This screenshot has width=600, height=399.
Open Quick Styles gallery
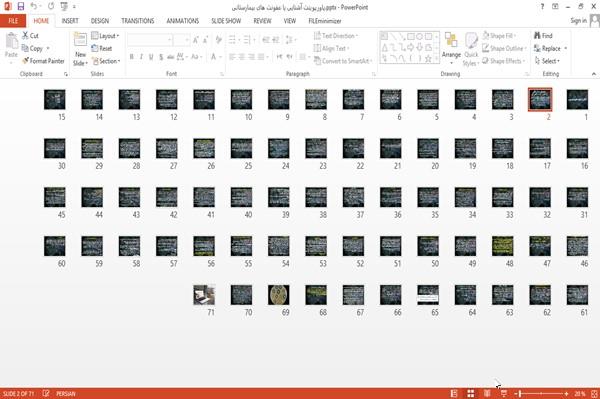(x=471, y=49)
